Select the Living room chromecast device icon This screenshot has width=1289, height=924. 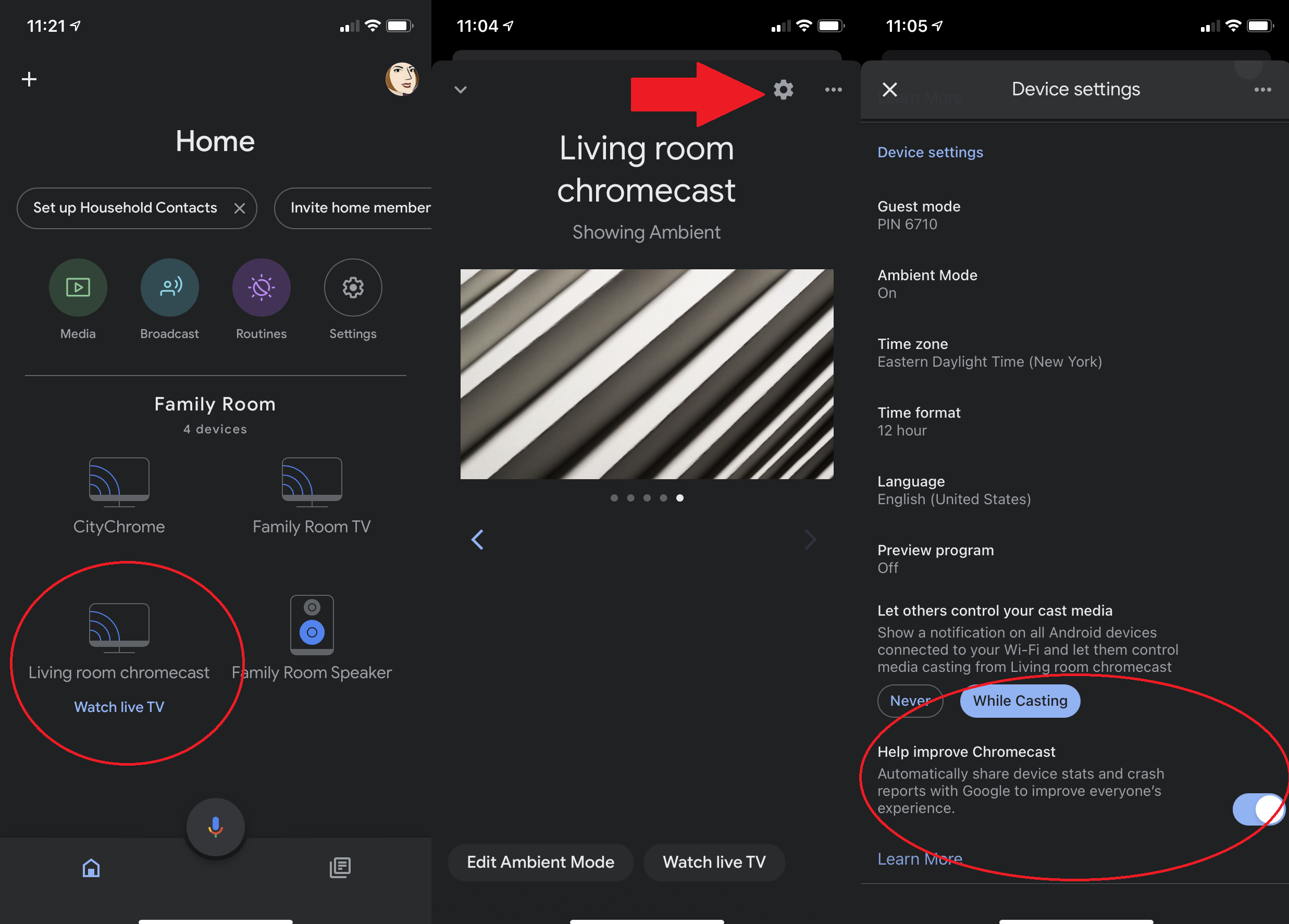click(119, 627)
